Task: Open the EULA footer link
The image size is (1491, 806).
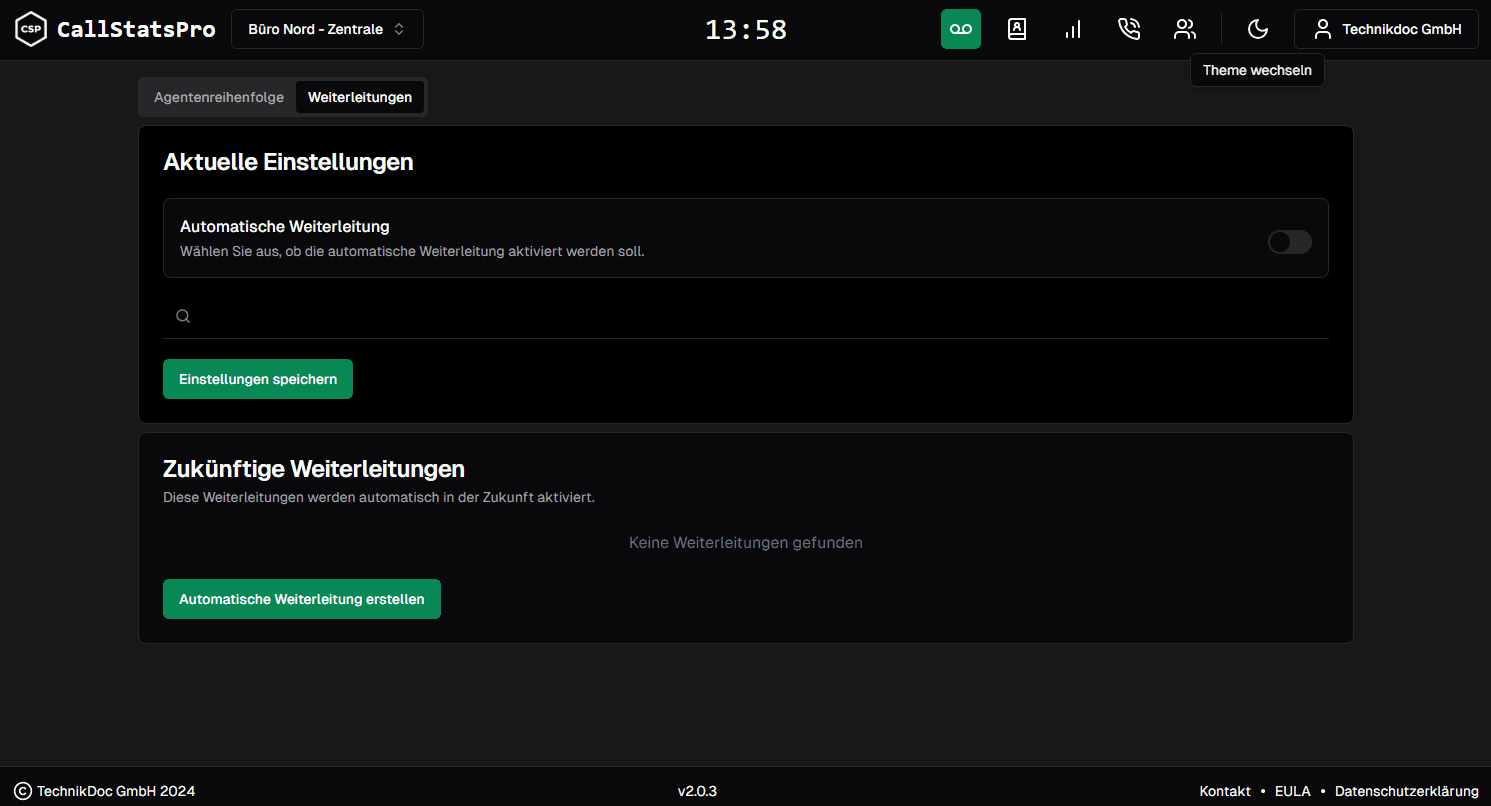Action: click(1292, 791)
